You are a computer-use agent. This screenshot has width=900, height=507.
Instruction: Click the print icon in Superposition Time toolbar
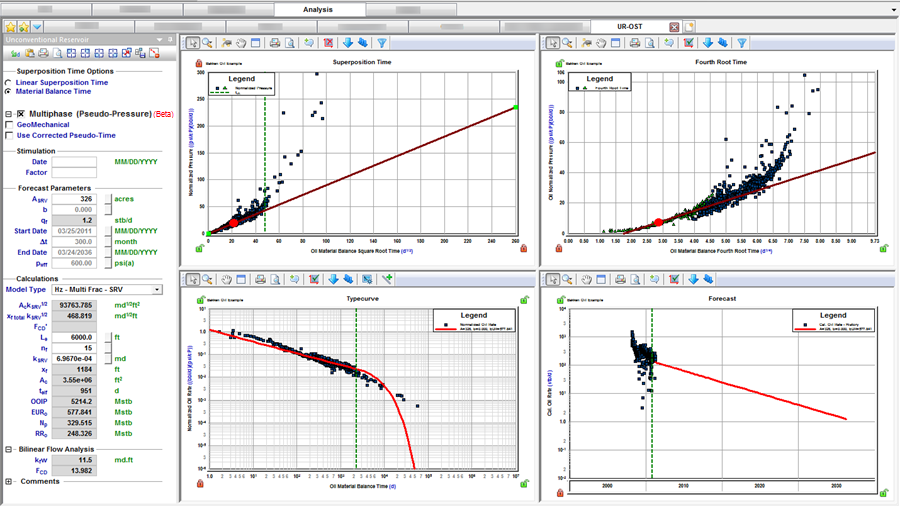(274, 43)
